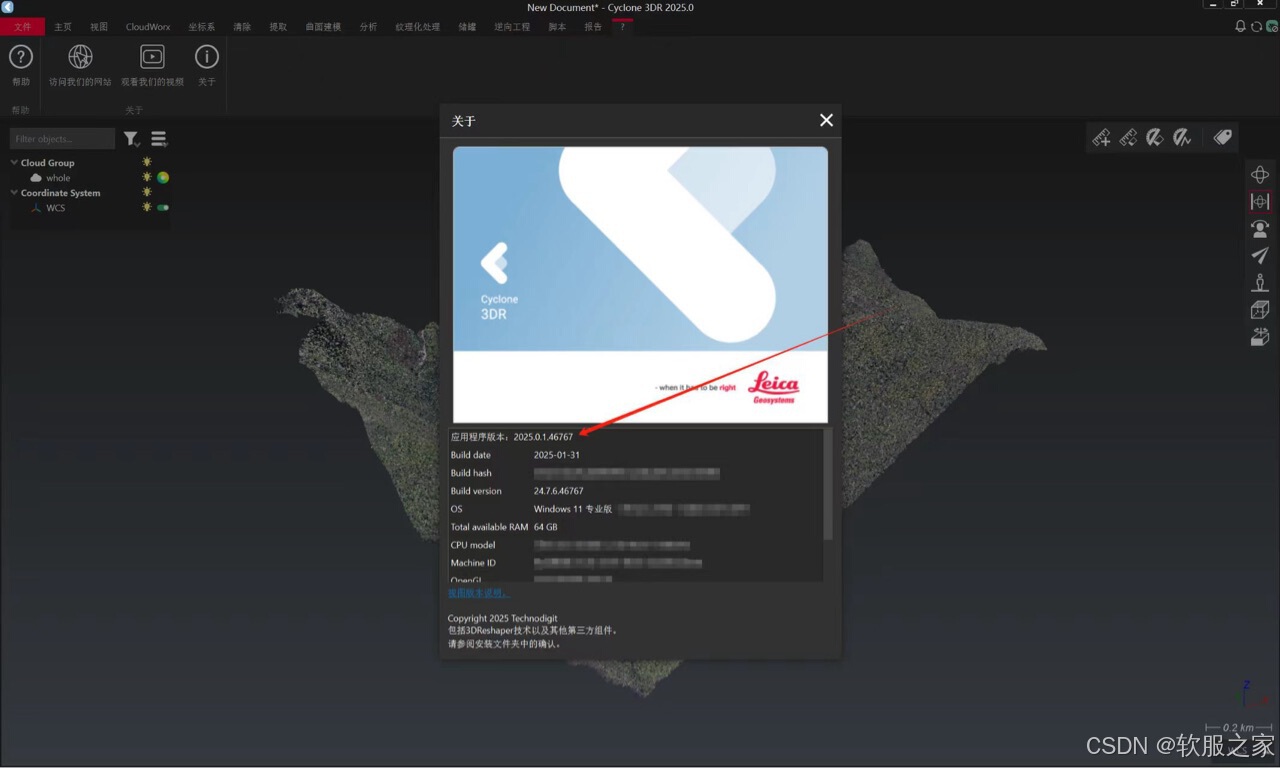Switch to the 报告 ribbon tab

point(593,27)
